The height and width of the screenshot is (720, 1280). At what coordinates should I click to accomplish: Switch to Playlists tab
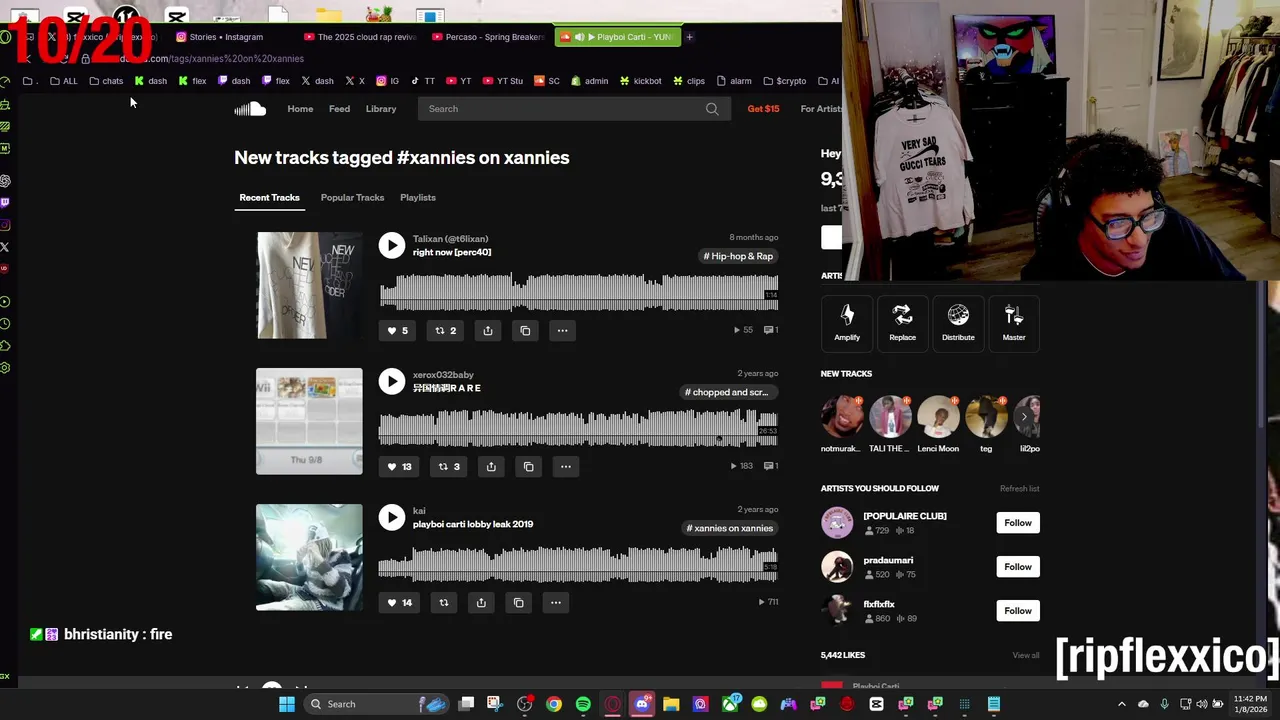[418, 197]
